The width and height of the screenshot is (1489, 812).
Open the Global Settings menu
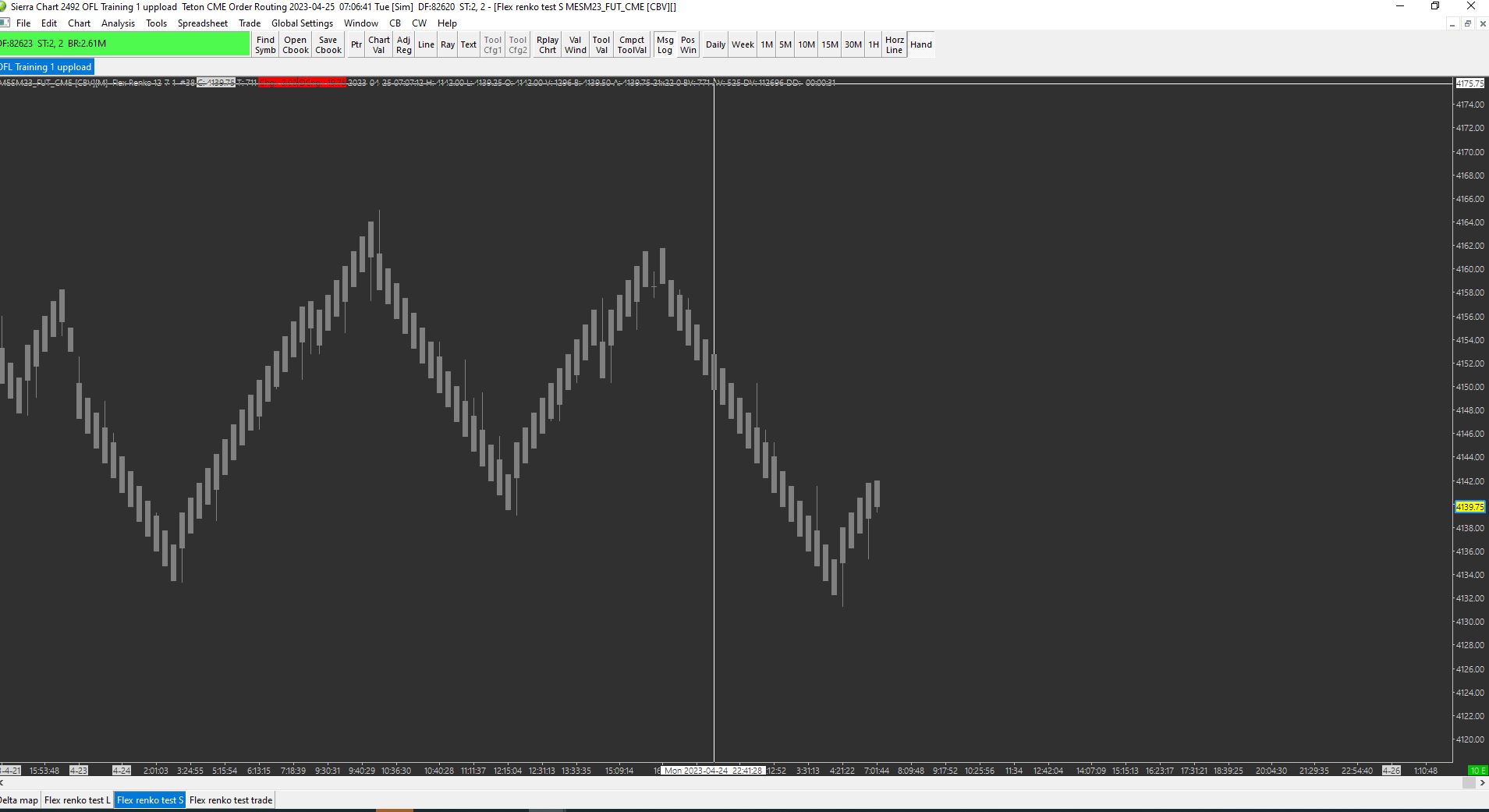click(302, 23)
